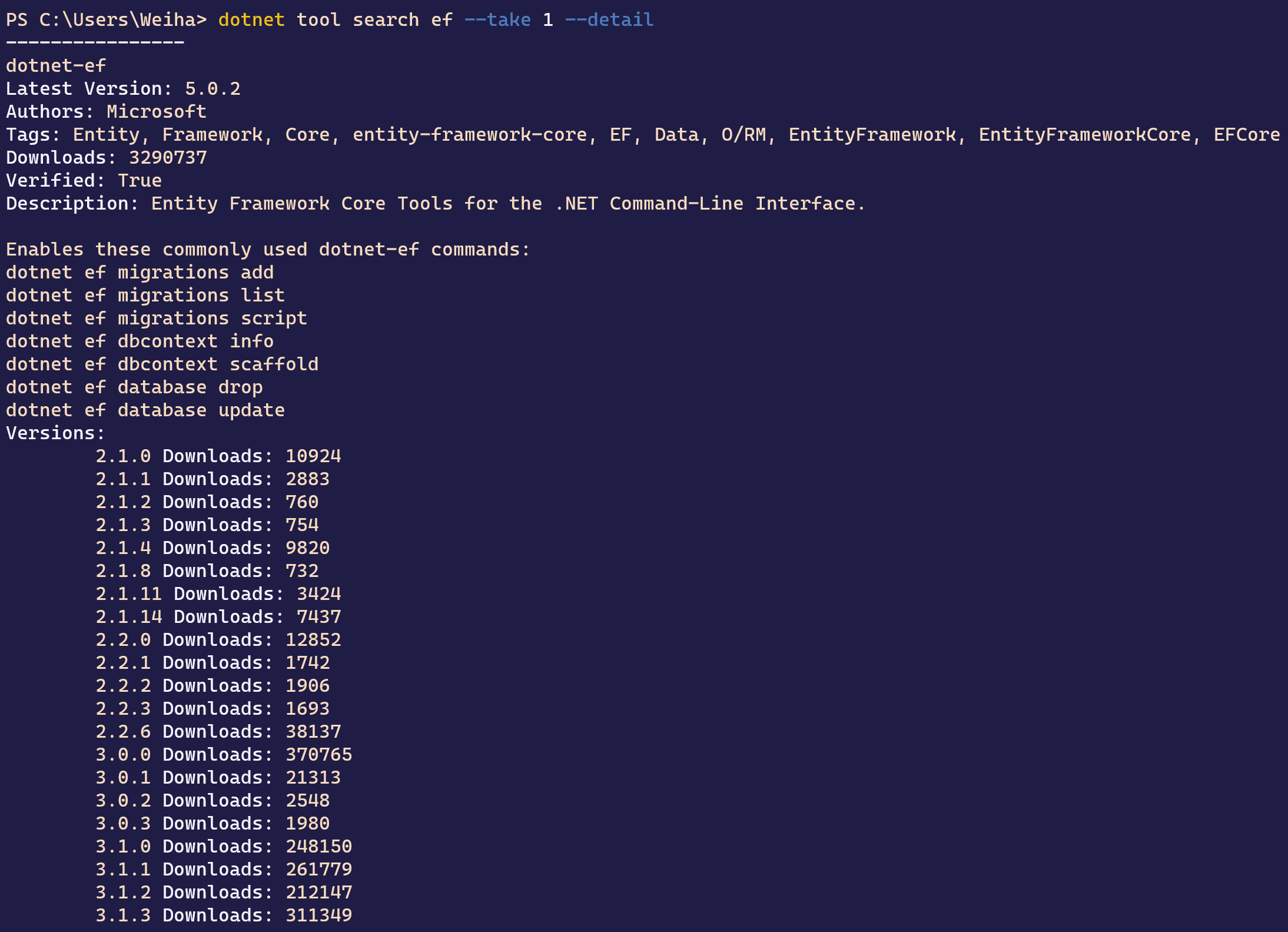Click the 'Authors: Microsoft' line

(x=106, y=111)
